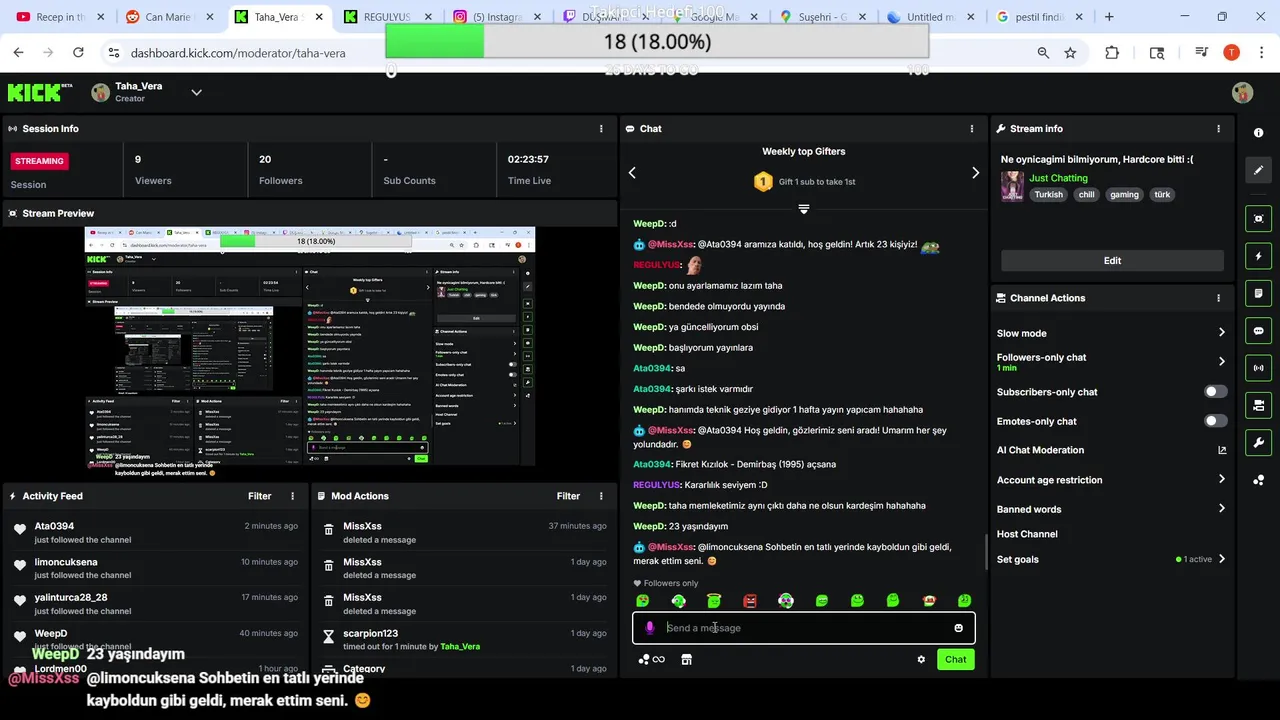Open the Activity Feed three-dot menu

(x=292, y=496)
